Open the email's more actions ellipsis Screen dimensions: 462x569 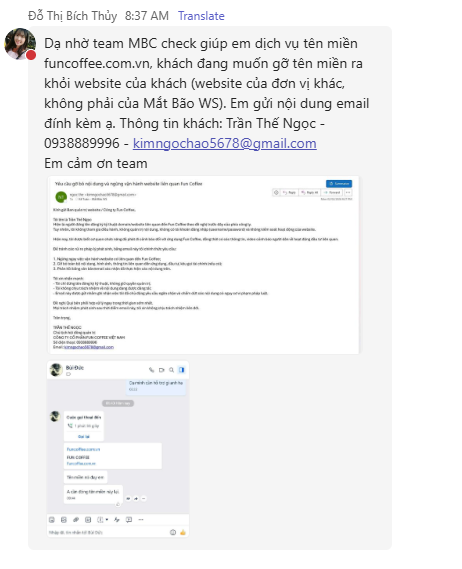[x=348, y=193]
